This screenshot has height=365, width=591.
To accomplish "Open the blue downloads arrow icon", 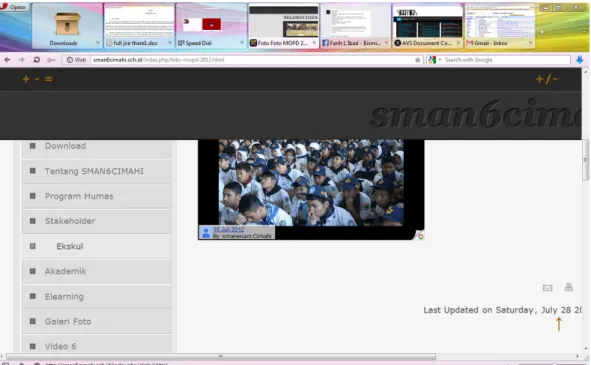I will 580,60.
